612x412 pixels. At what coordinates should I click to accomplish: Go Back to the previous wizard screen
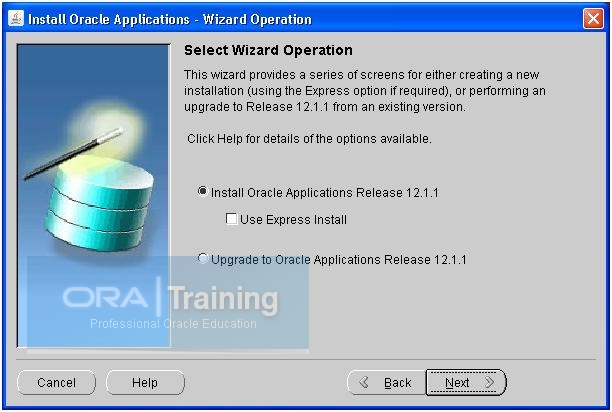pyautogui.click(x=386, y=383)
